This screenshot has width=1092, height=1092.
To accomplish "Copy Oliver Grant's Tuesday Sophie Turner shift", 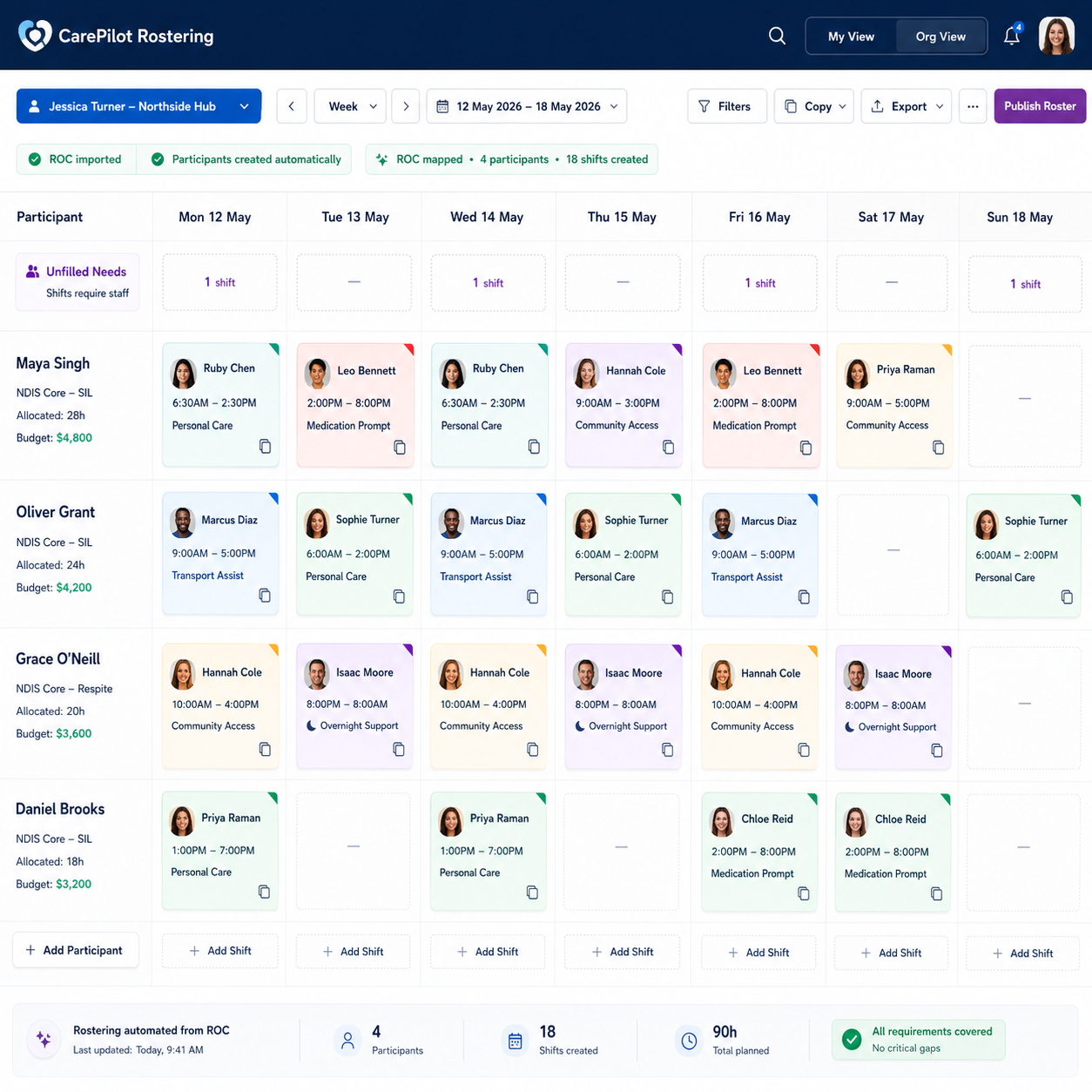I will (399, 597).
